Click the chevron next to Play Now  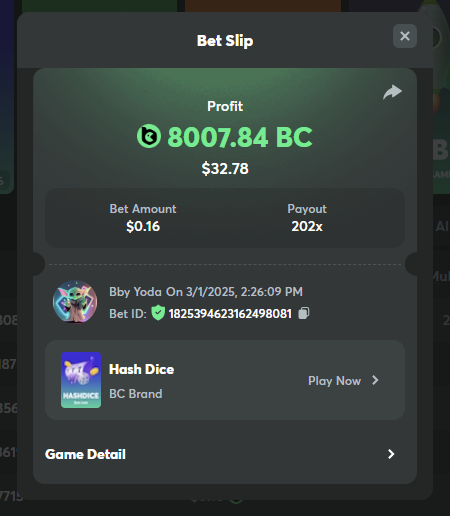(x=375, y=380)
